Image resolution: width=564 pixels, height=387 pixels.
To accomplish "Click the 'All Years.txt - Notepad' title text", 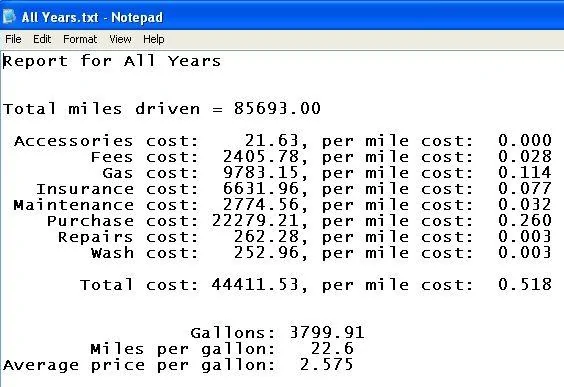I will tap(92, 17).
